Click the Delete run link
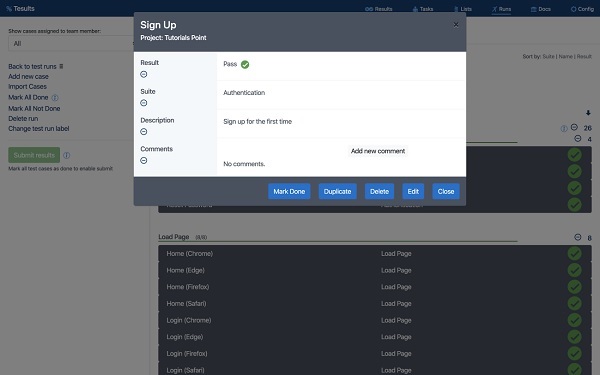This screenshot has width=600, height=375. click(23, 119)
